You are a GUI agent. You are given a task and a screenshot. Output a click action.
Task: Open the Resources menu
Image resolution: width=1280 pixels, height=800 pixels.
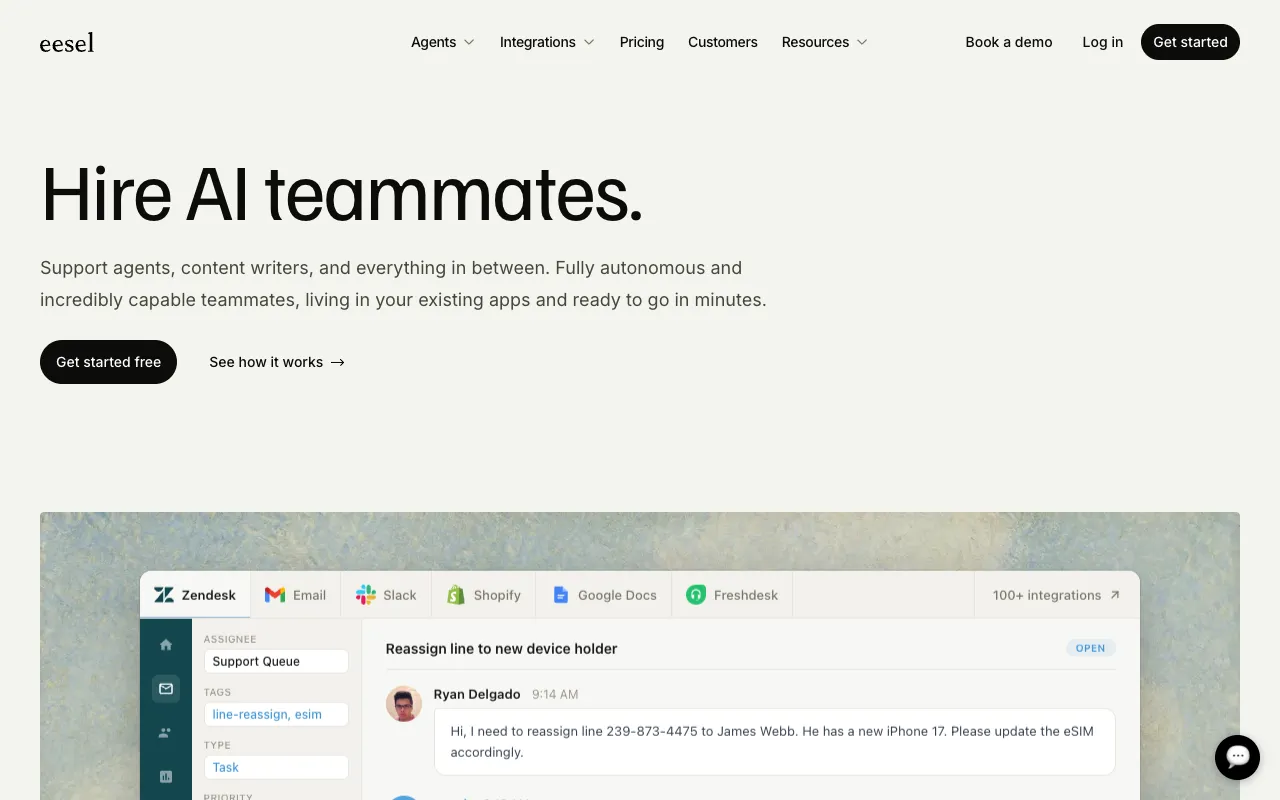point(825,42)
